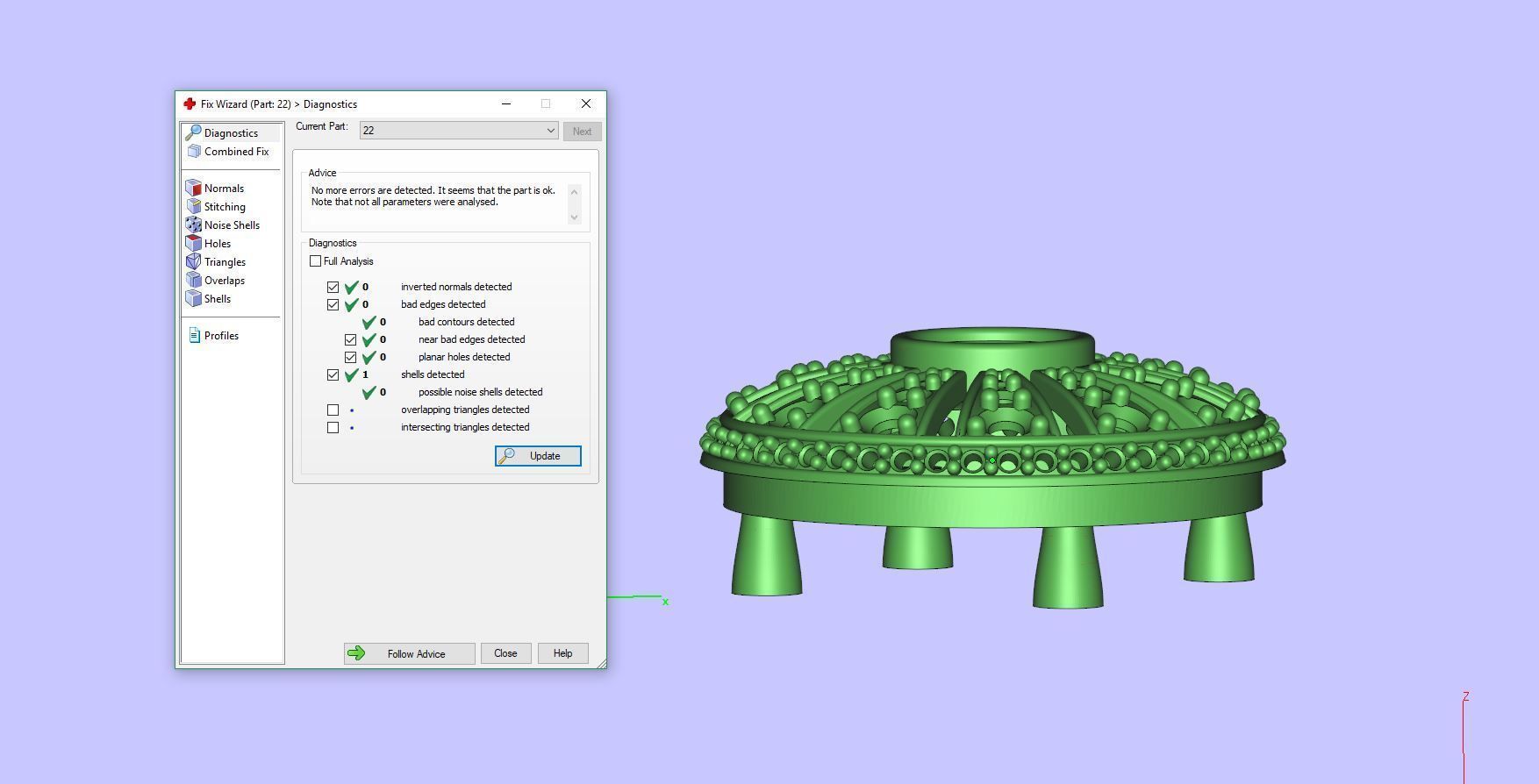Viewport: 1539px width, 784px height.
Task: Enable the Full Analysis checkbox
Action: pyautogui.click(x=316, y=261)
